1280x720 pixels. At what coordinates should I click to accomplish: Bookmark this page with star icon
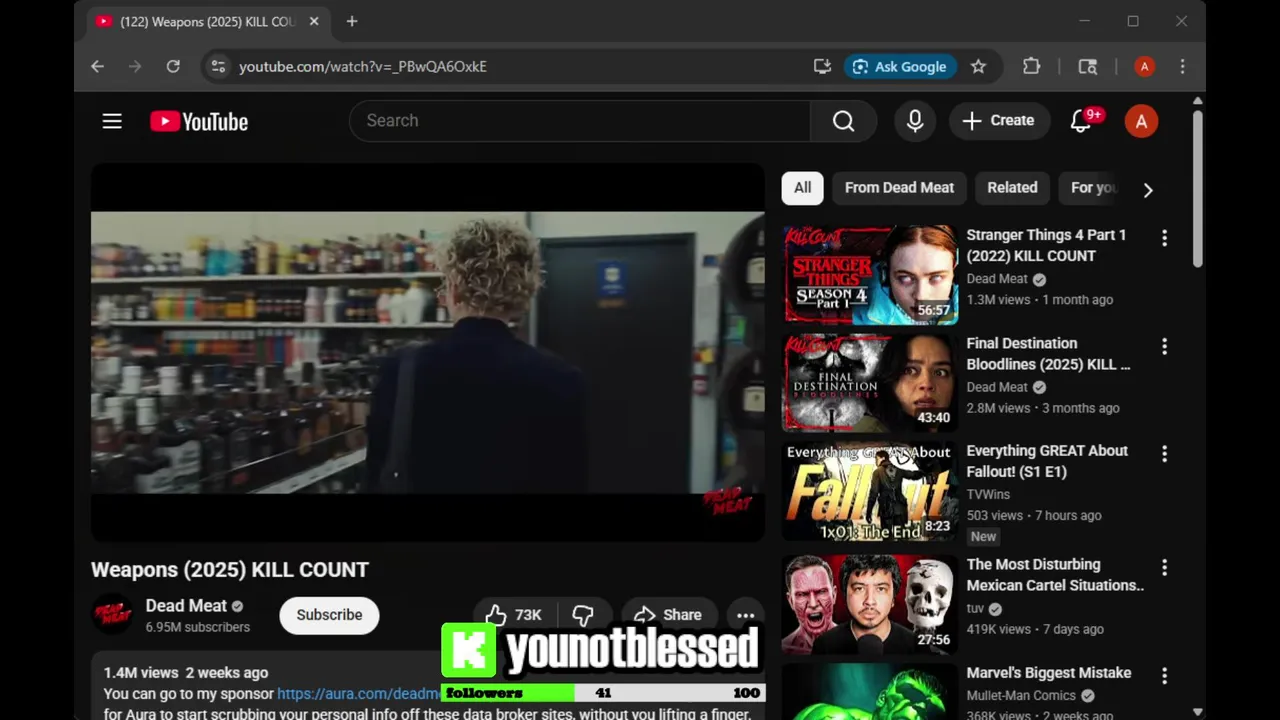(x=978, y=66)
